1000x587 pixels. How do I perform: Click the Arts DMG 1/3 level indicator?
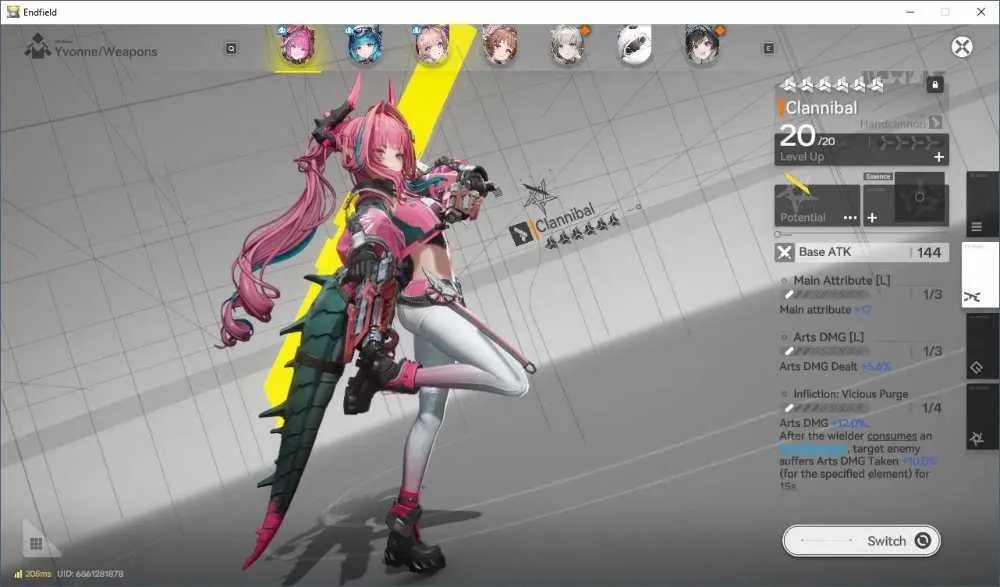click(932, 351)
